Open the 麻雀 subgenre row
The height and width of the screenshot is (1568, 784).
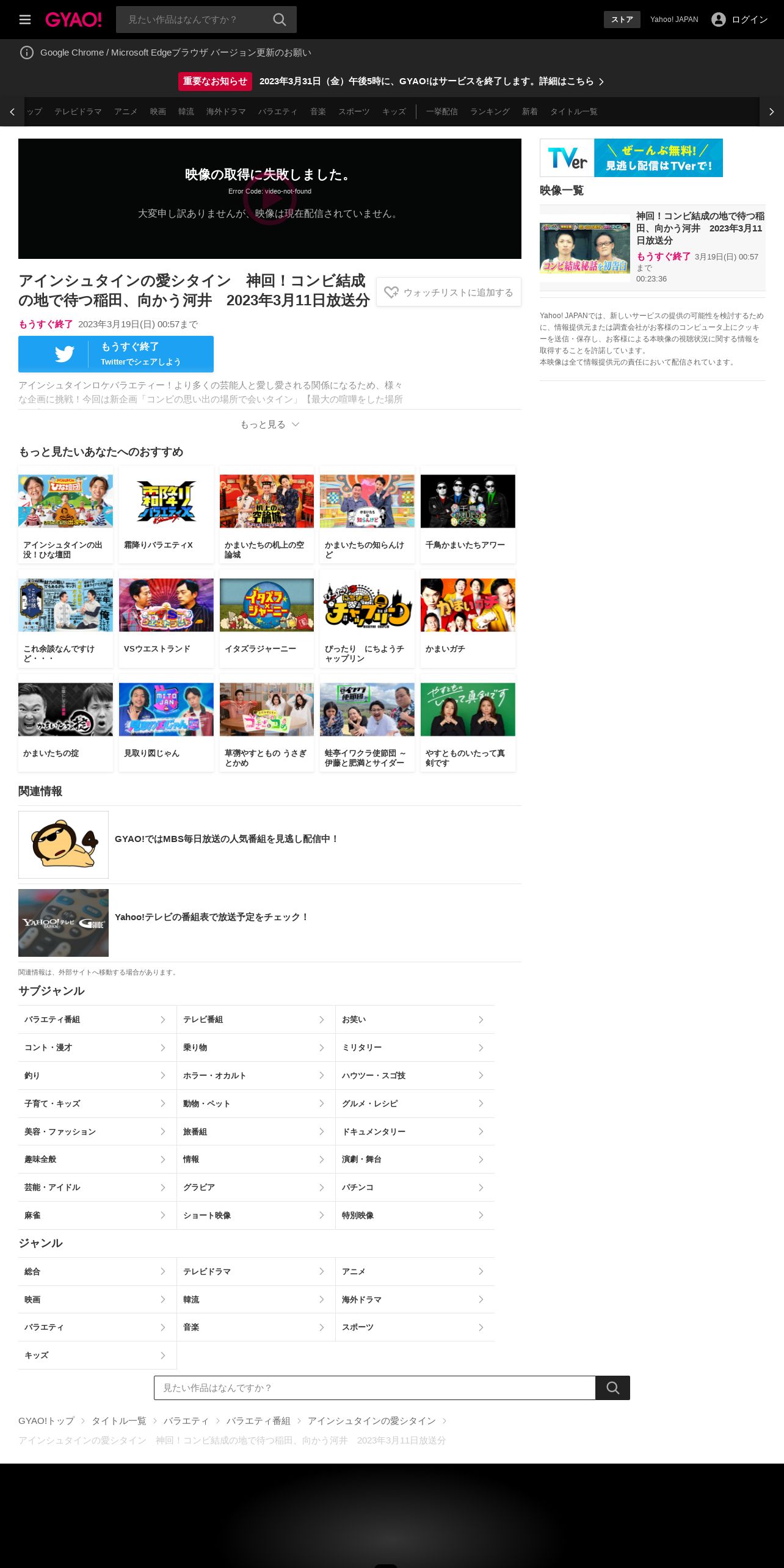[x=97, y=1216]
